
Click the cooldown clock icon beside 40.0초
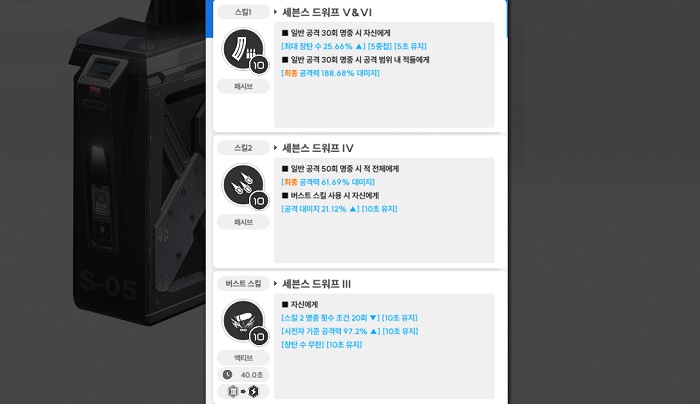pyautogui.click(x=228, y=375)
